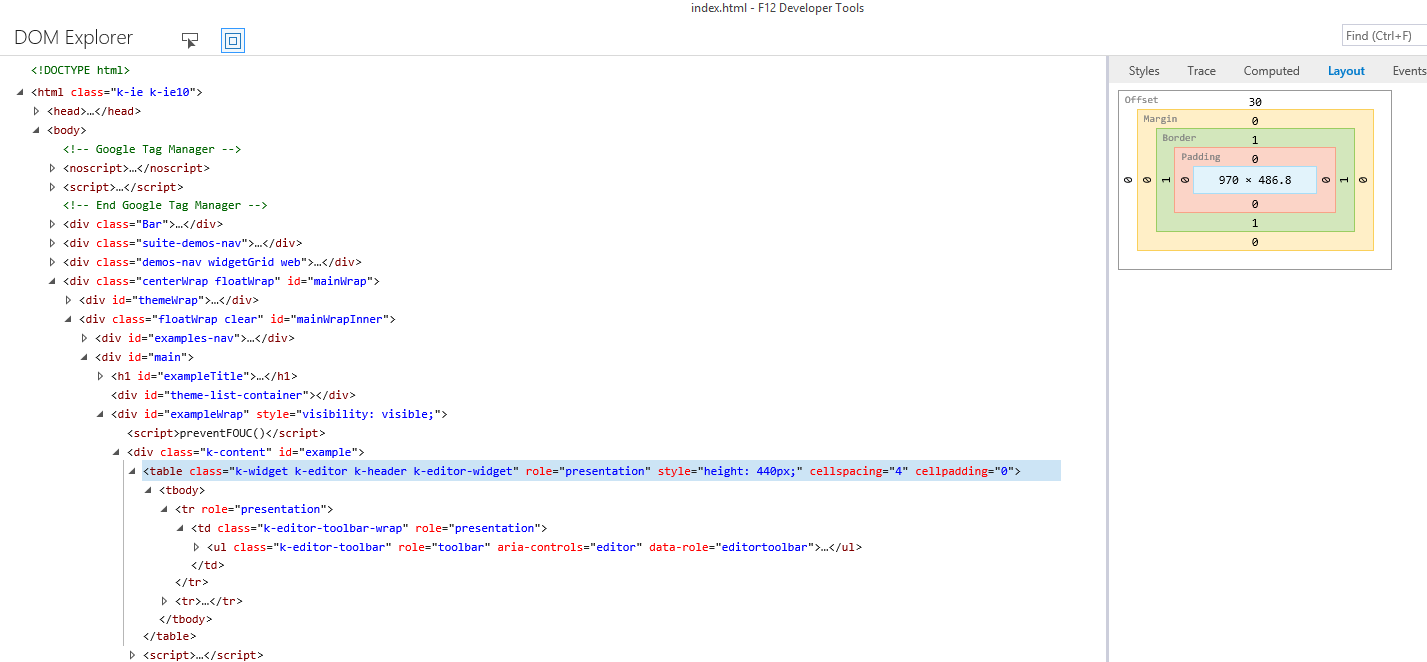
Task: Click the closing </tbody> tag line
Action: (186, 619)
